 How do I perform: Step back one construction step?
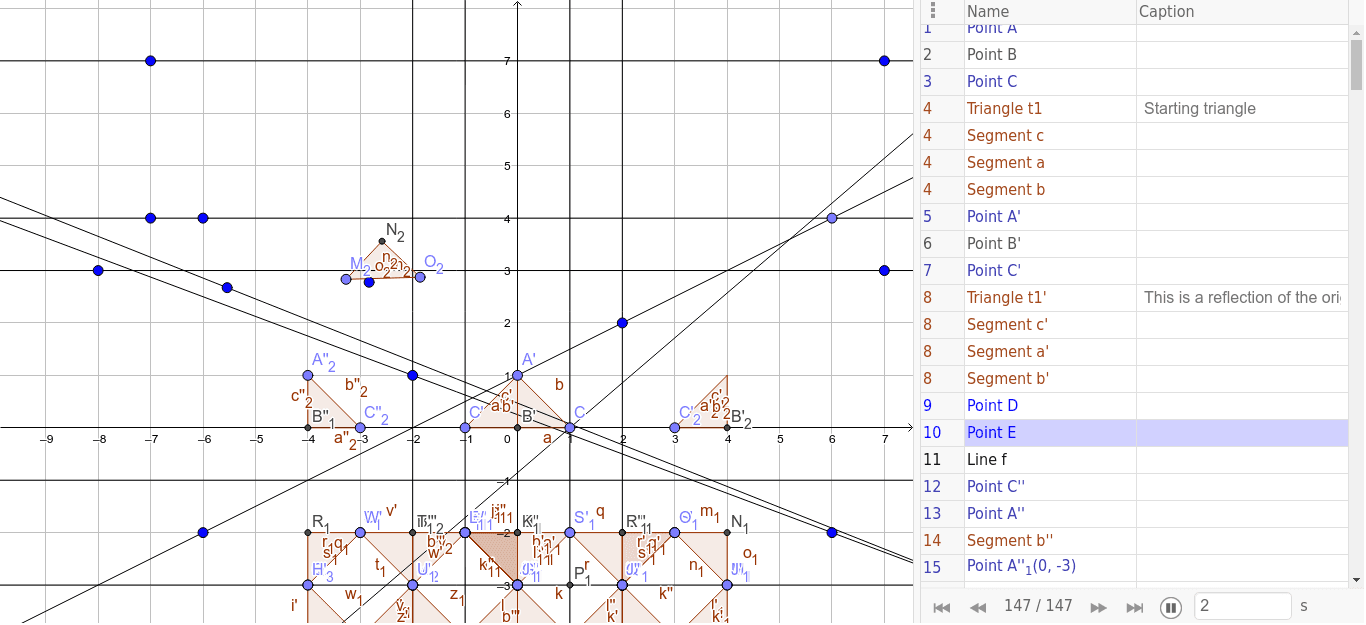tap(978, 607)
